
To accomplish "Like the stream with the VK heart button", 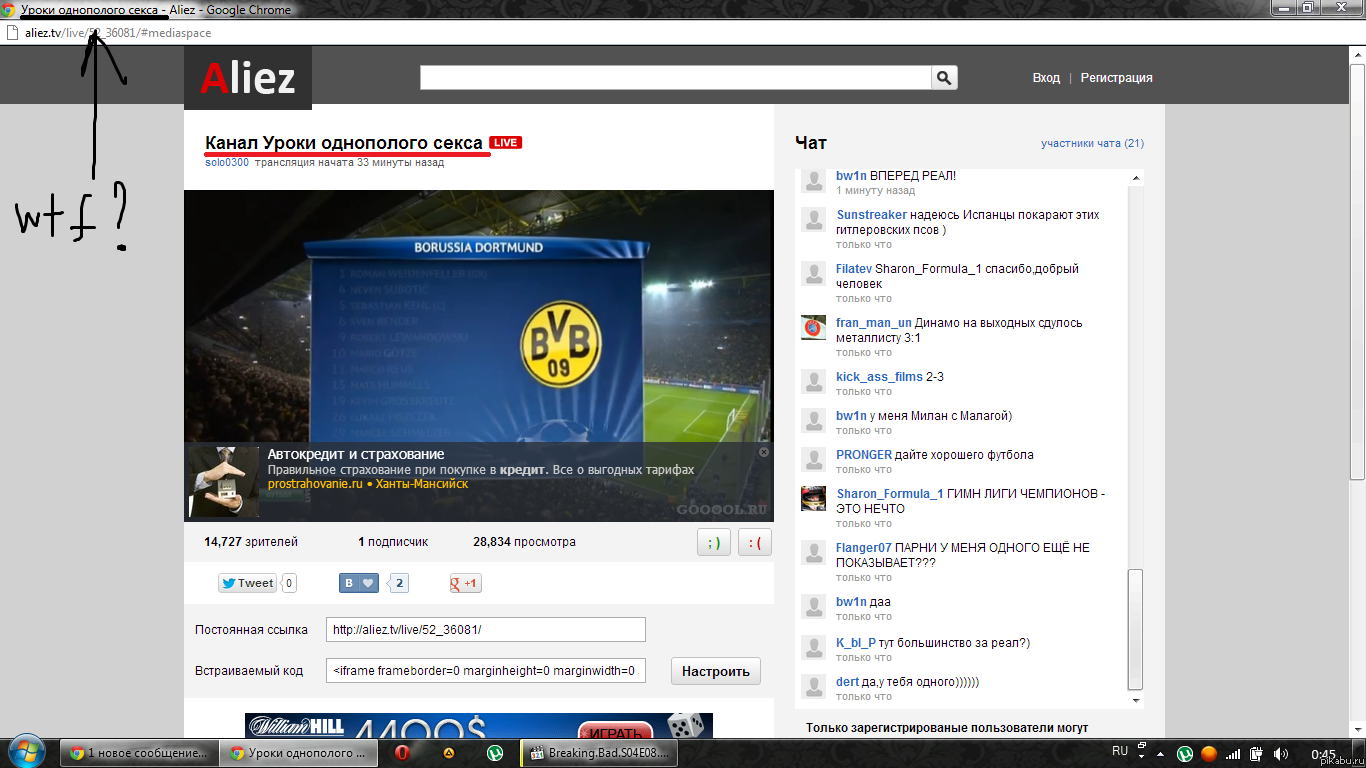I will 359,583.
